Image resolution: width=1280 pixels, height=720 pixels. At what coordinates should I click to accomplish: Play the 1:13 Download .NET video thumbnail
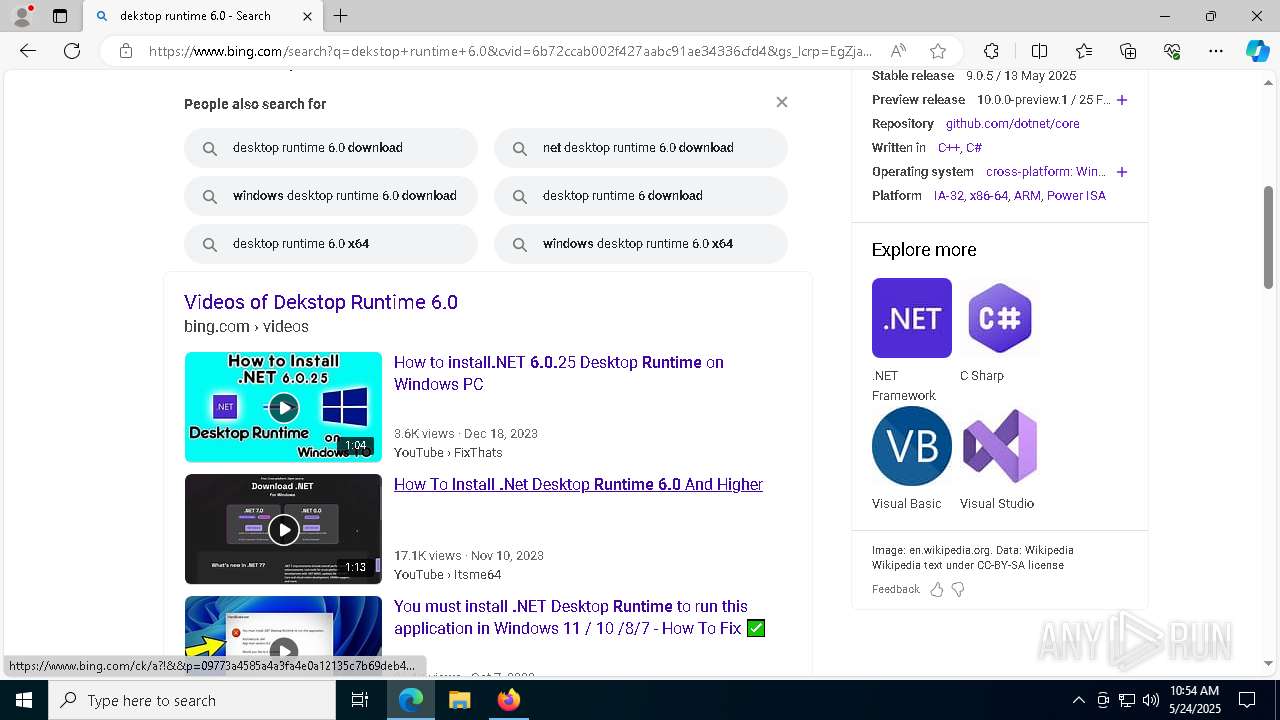pyautogui.click(x=283, y=529)
